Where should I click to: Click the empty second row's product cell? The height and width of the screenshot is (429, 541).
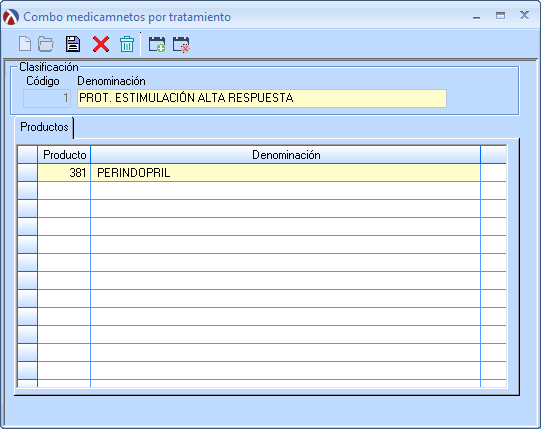[x=64, y=191]
